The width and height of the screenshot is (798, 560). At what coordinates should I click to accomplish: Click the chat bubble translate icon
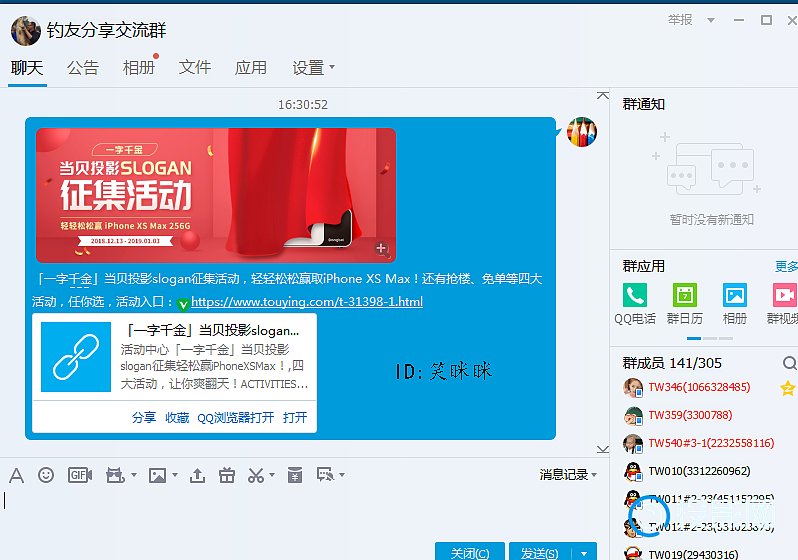pos(326,475)
